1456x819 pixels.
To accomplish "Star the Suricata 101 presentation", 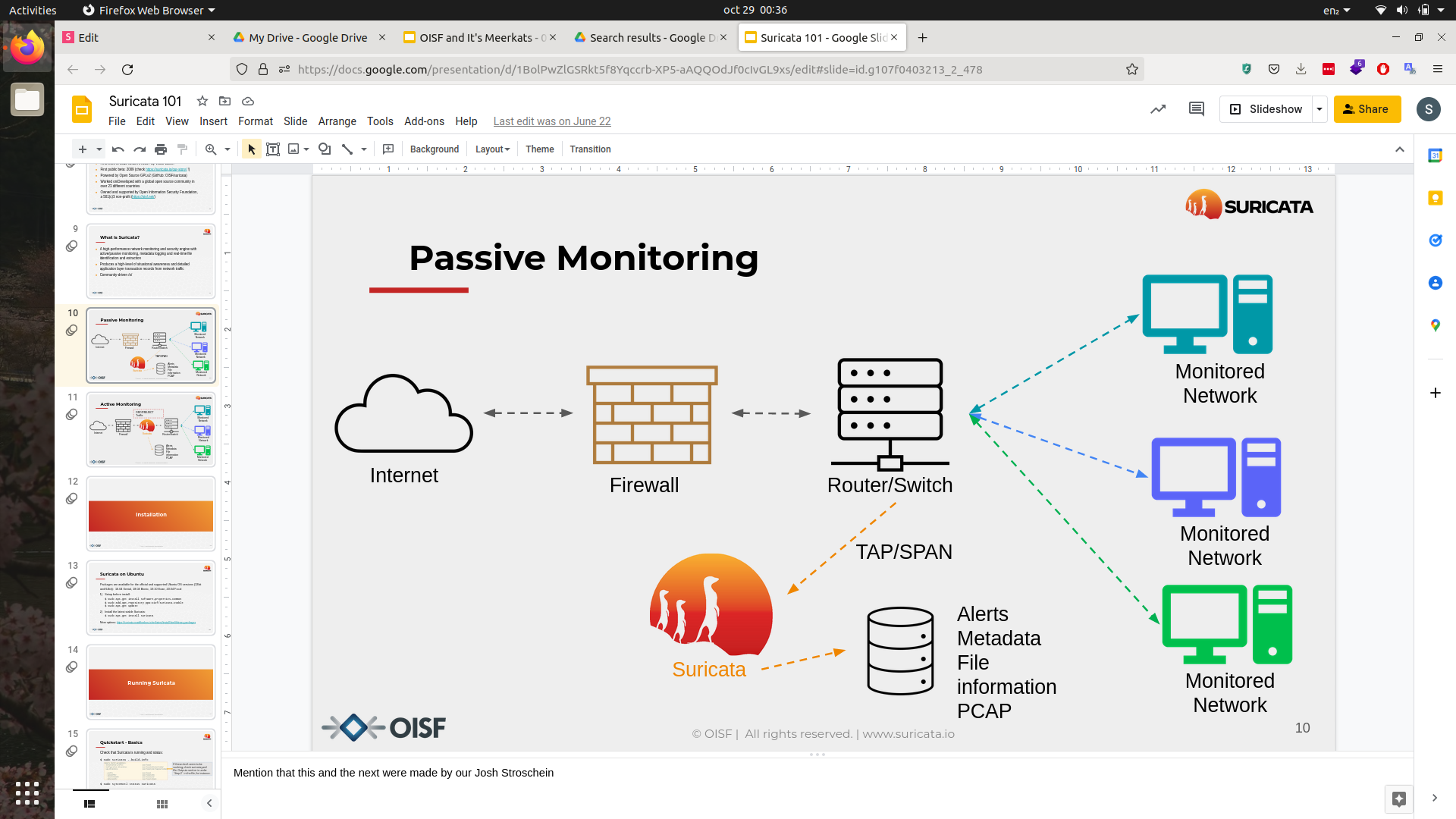I will [202, 101].
